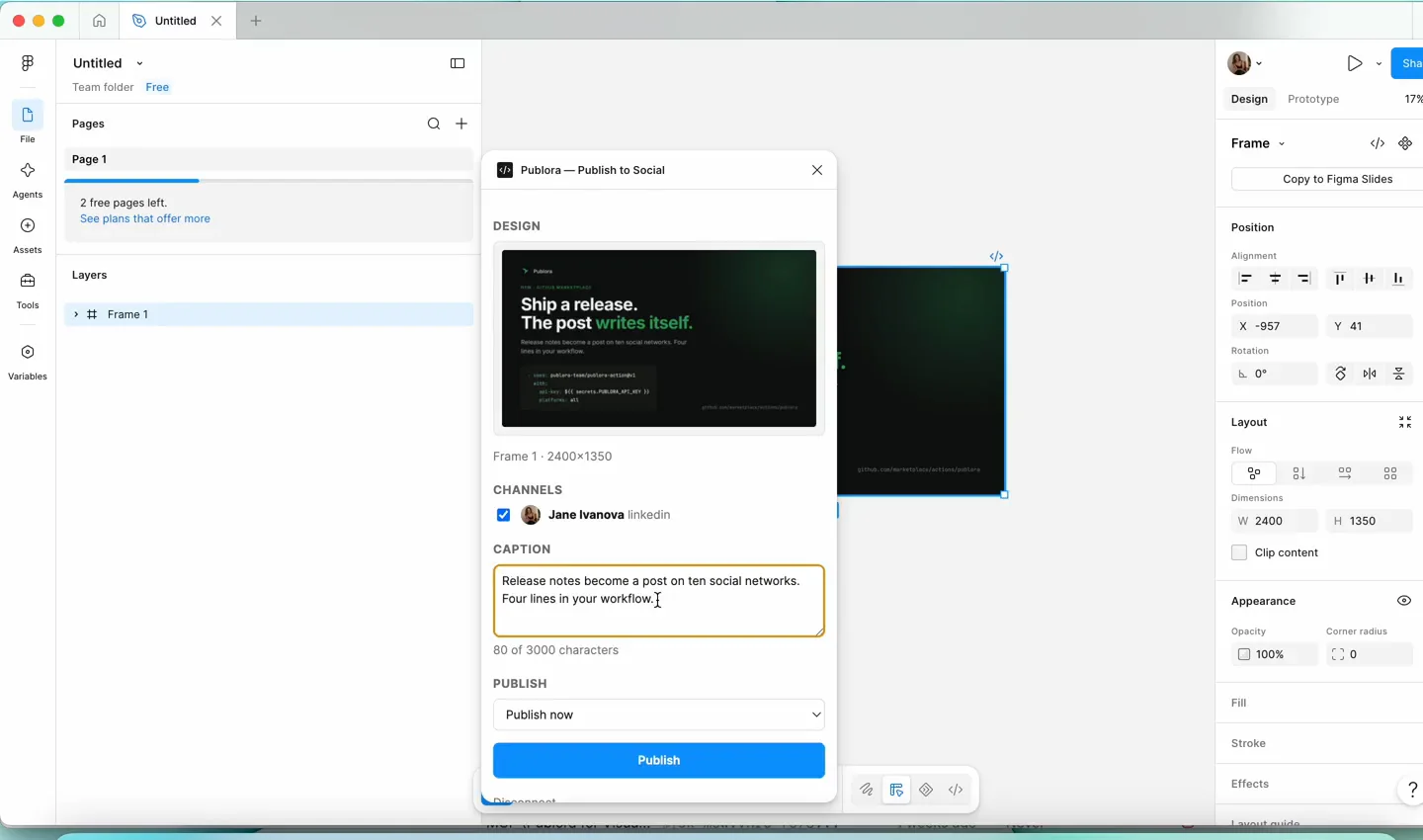This screenshot has width=1423, height=840.
Task: Flip the frame horizontally
Action: [1370, 374]
